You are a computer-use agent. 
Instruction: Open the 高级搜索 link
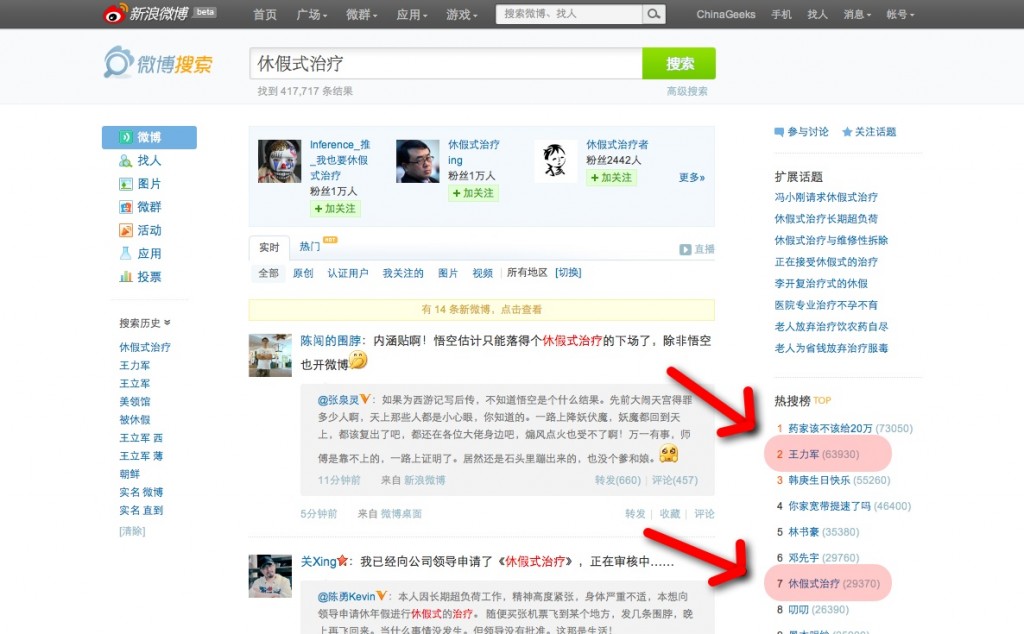[x=687, y=91]
